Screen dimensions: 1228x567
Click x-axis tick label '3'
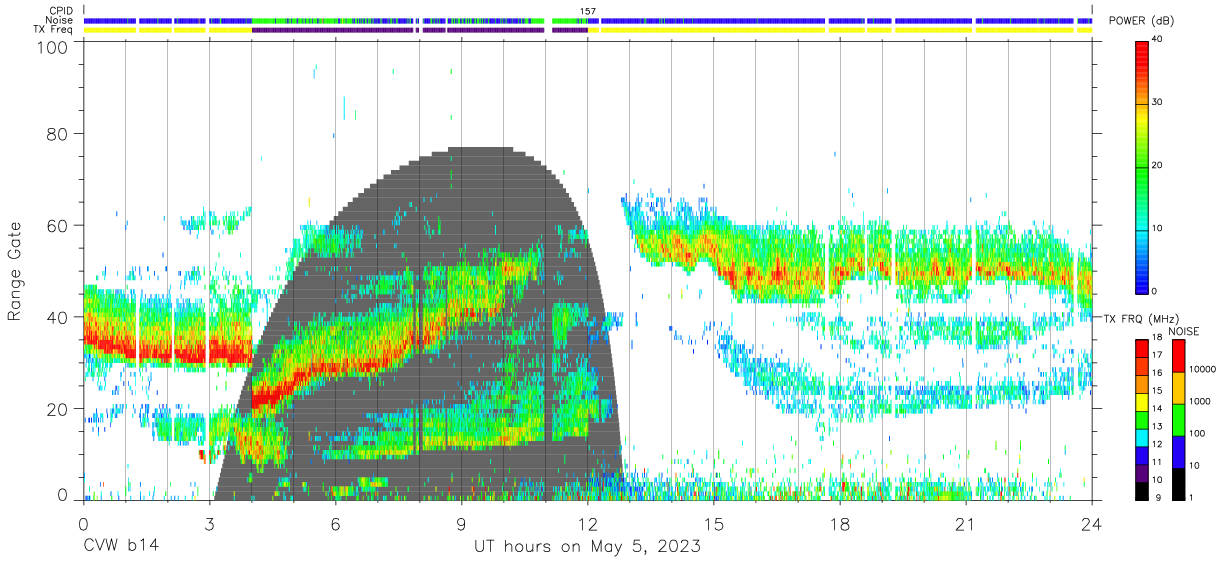click(x=209, y=523)
